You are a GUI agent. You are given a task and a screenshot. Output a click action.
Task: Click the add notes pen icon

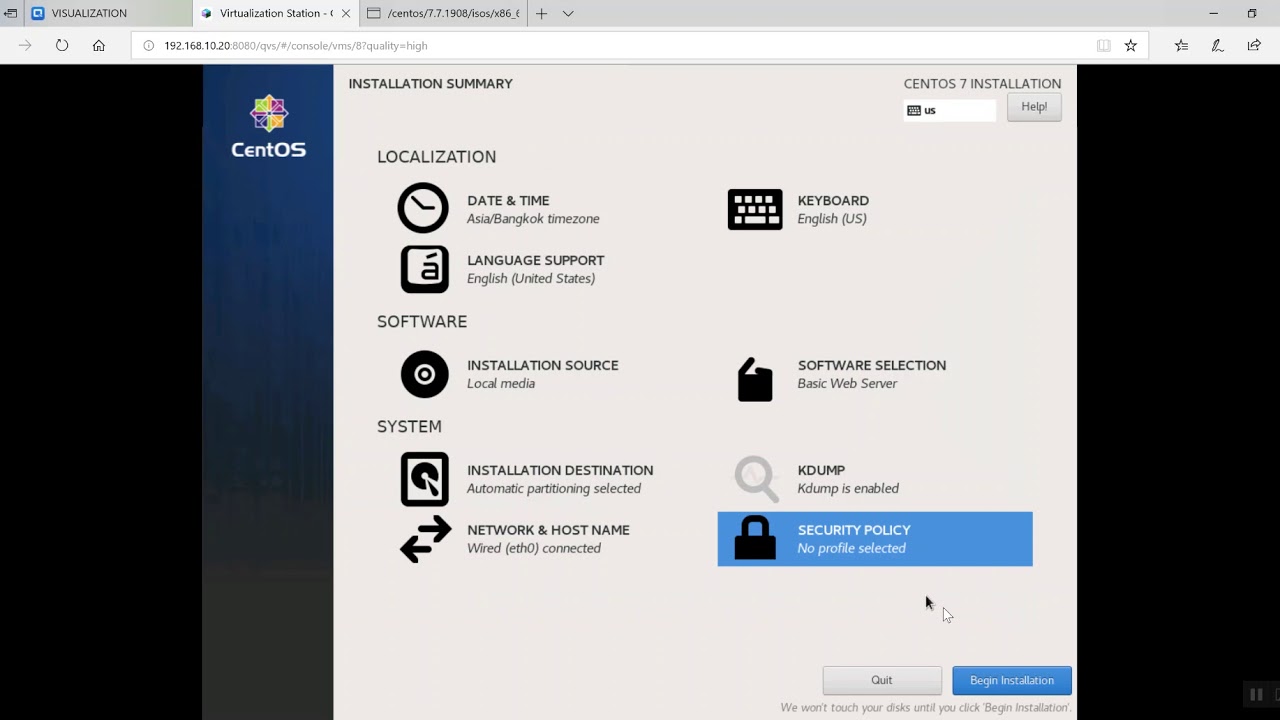click(1217, 45)
